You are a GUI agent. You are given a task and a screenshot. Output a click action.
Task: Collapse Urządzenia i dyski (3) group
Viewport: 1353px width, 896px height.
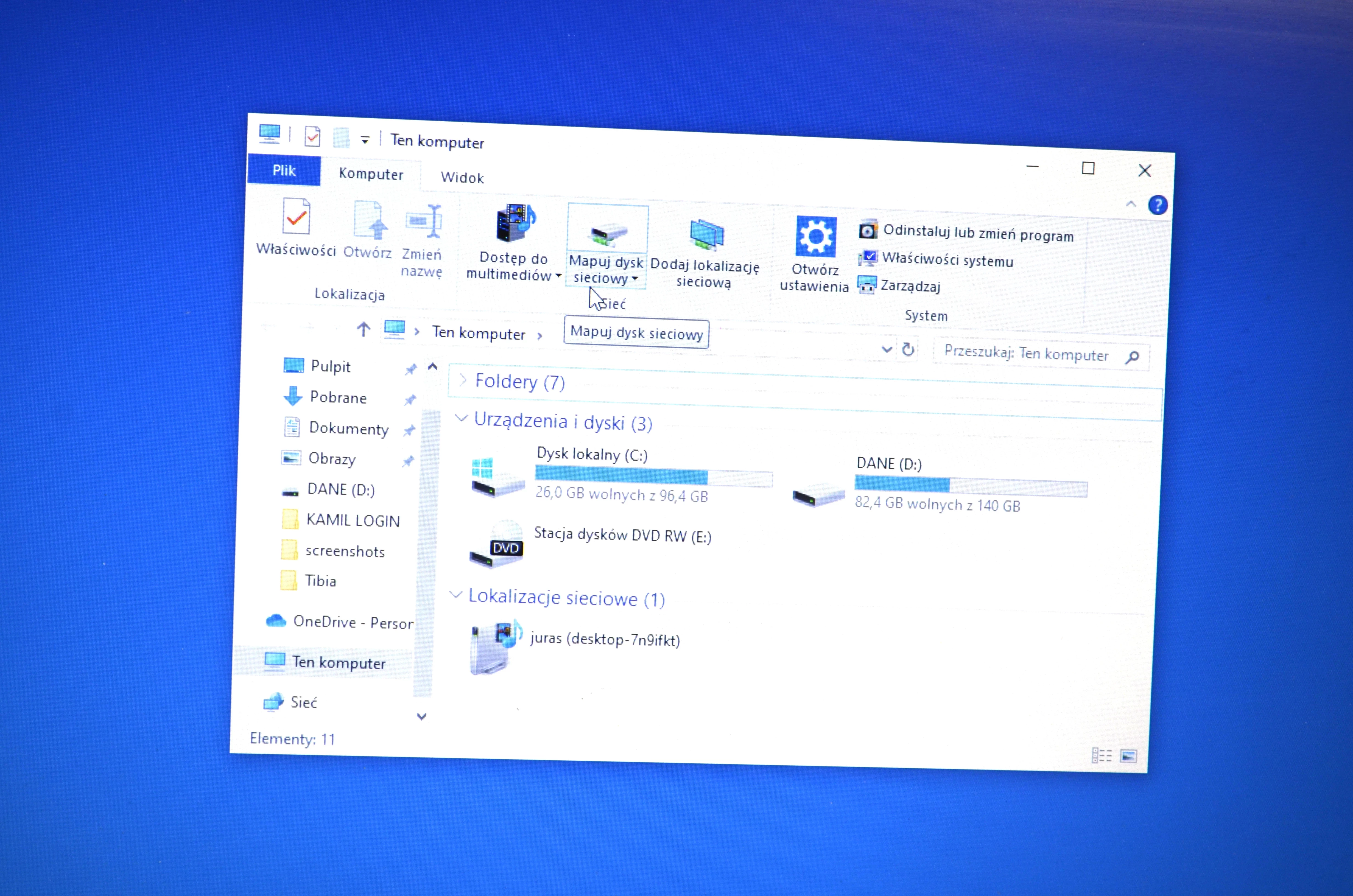point(461,419)
